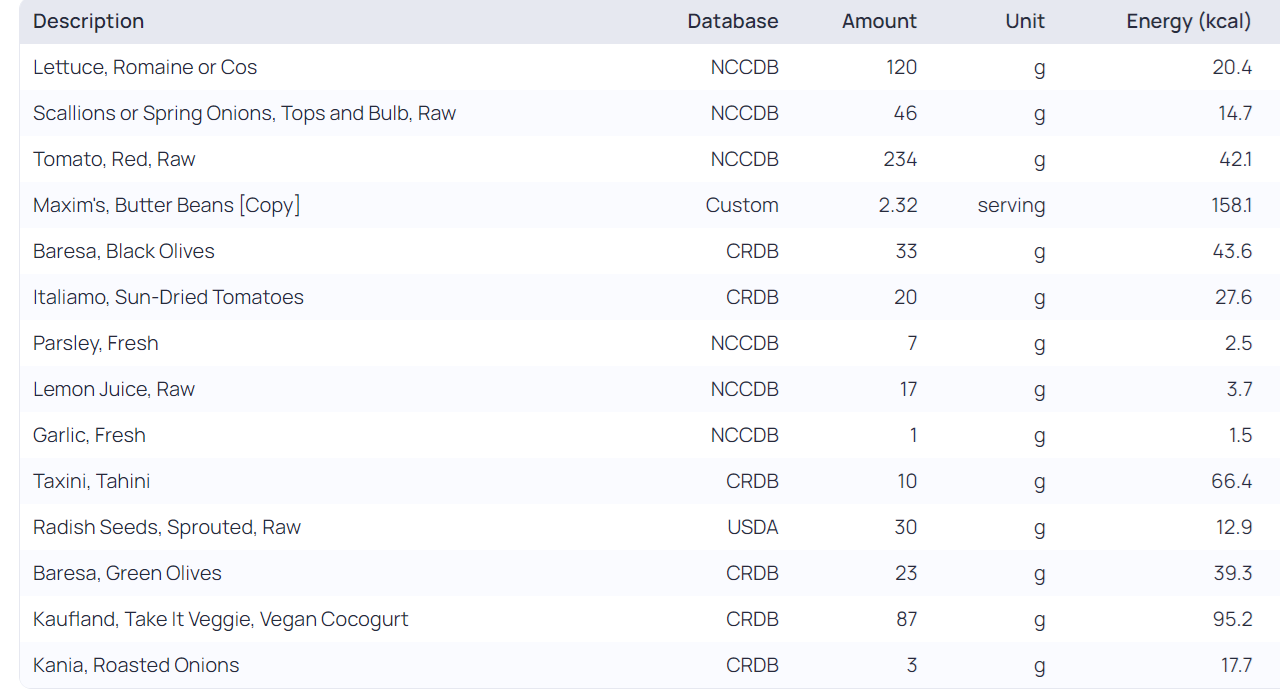Image resolution: width=1280 pixels, height=696 pixels.
Task: Select Maxim's, Butter Beans [Copy] entry
Action: coord(167,205)
